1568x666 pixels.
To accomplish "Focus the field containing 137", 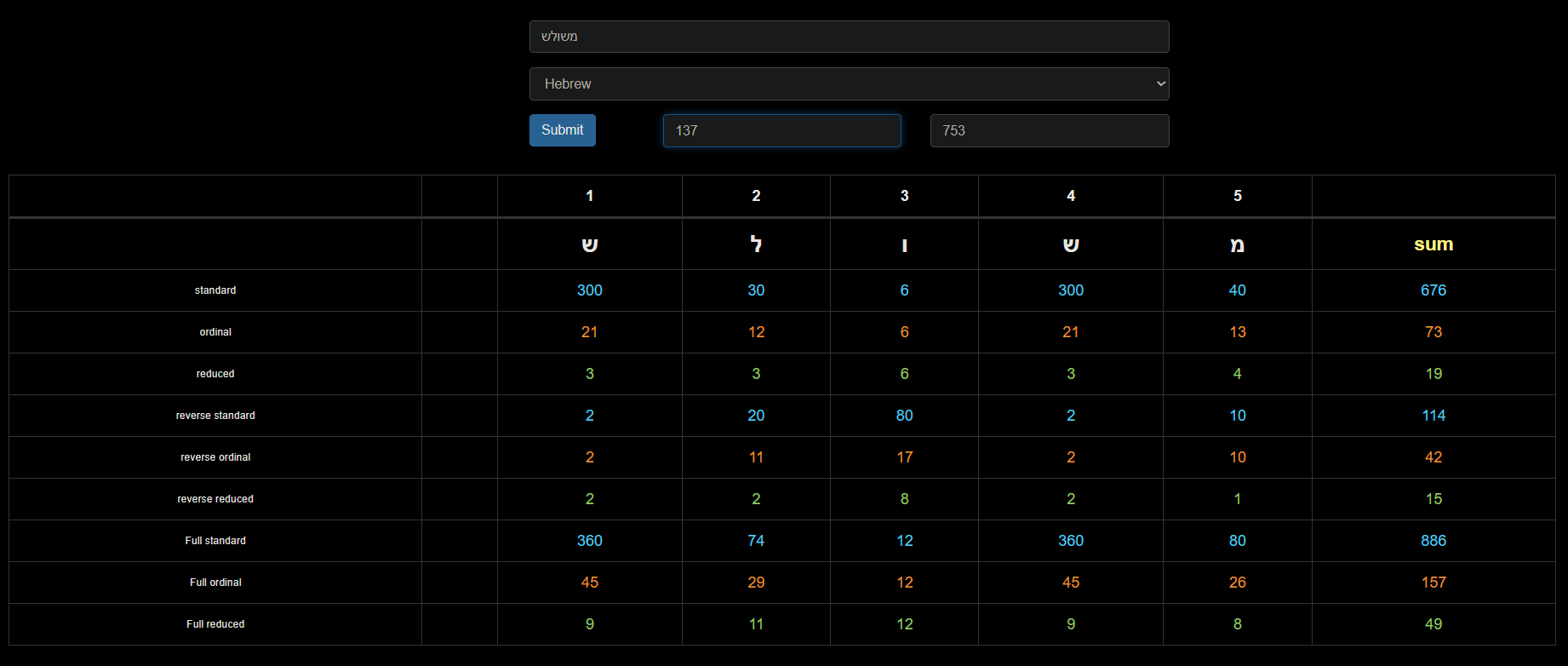I will (x=781, y=130).
